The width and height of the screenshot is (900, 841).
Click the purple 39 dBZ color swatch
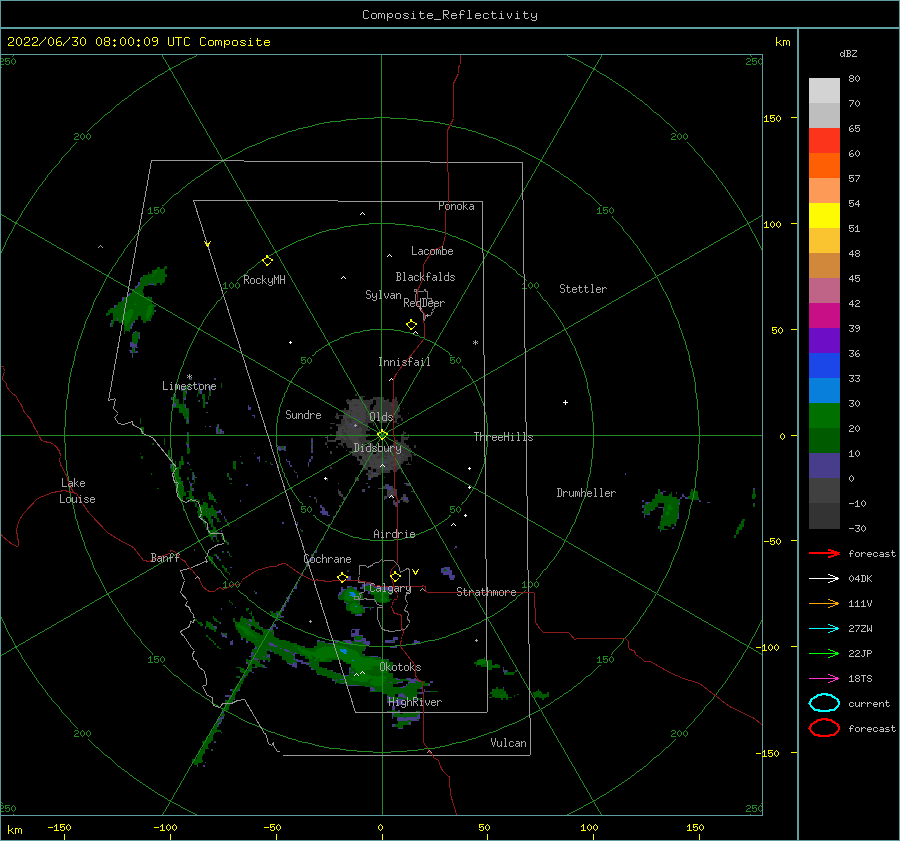(824, 340)
